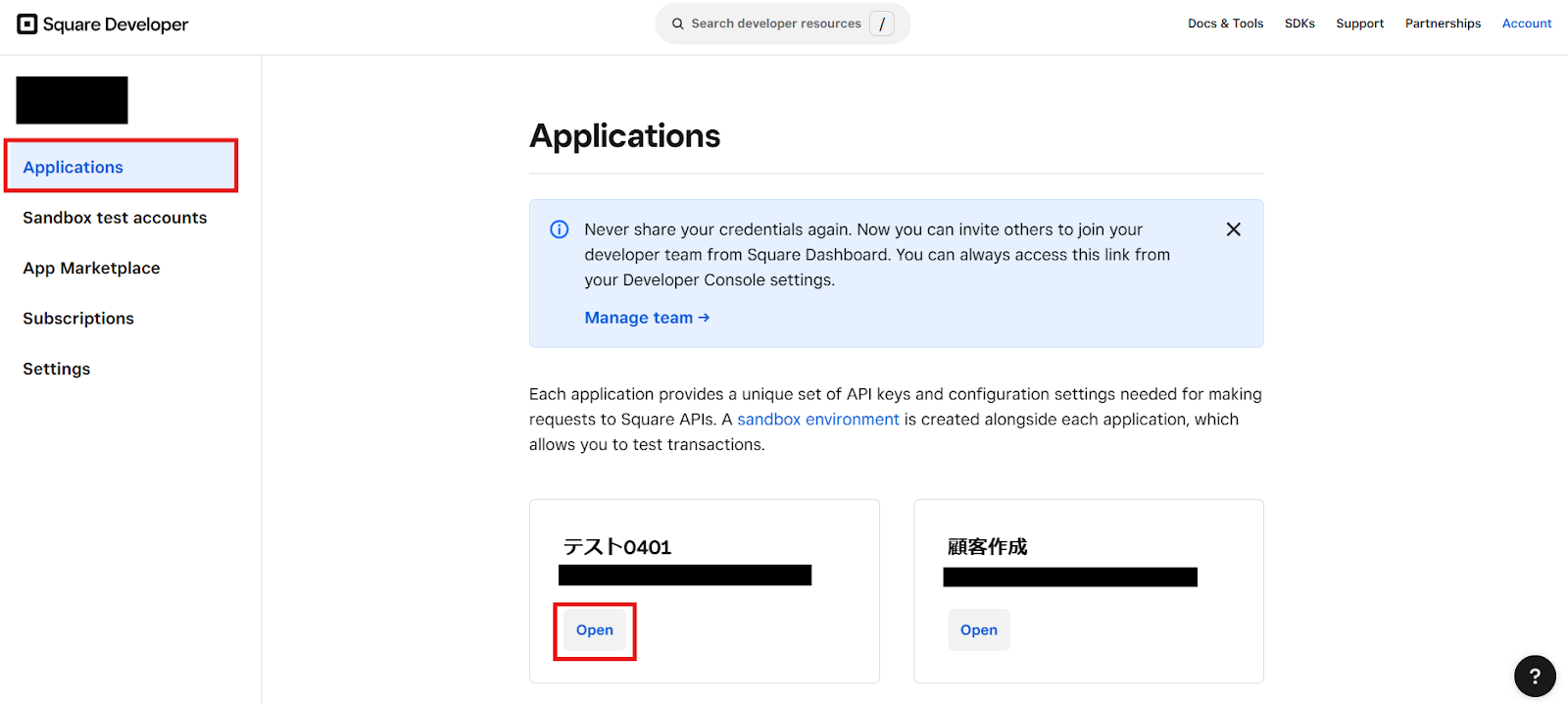1568x703 pixels.
Task: Click the Square Developer logo
Action: [103, 25]
